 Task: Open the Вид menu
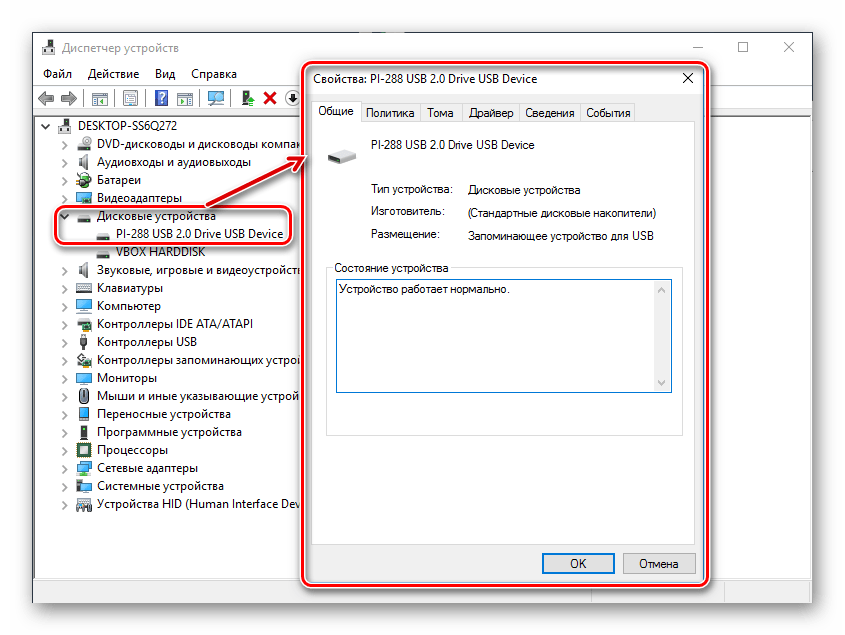point(165,74)
